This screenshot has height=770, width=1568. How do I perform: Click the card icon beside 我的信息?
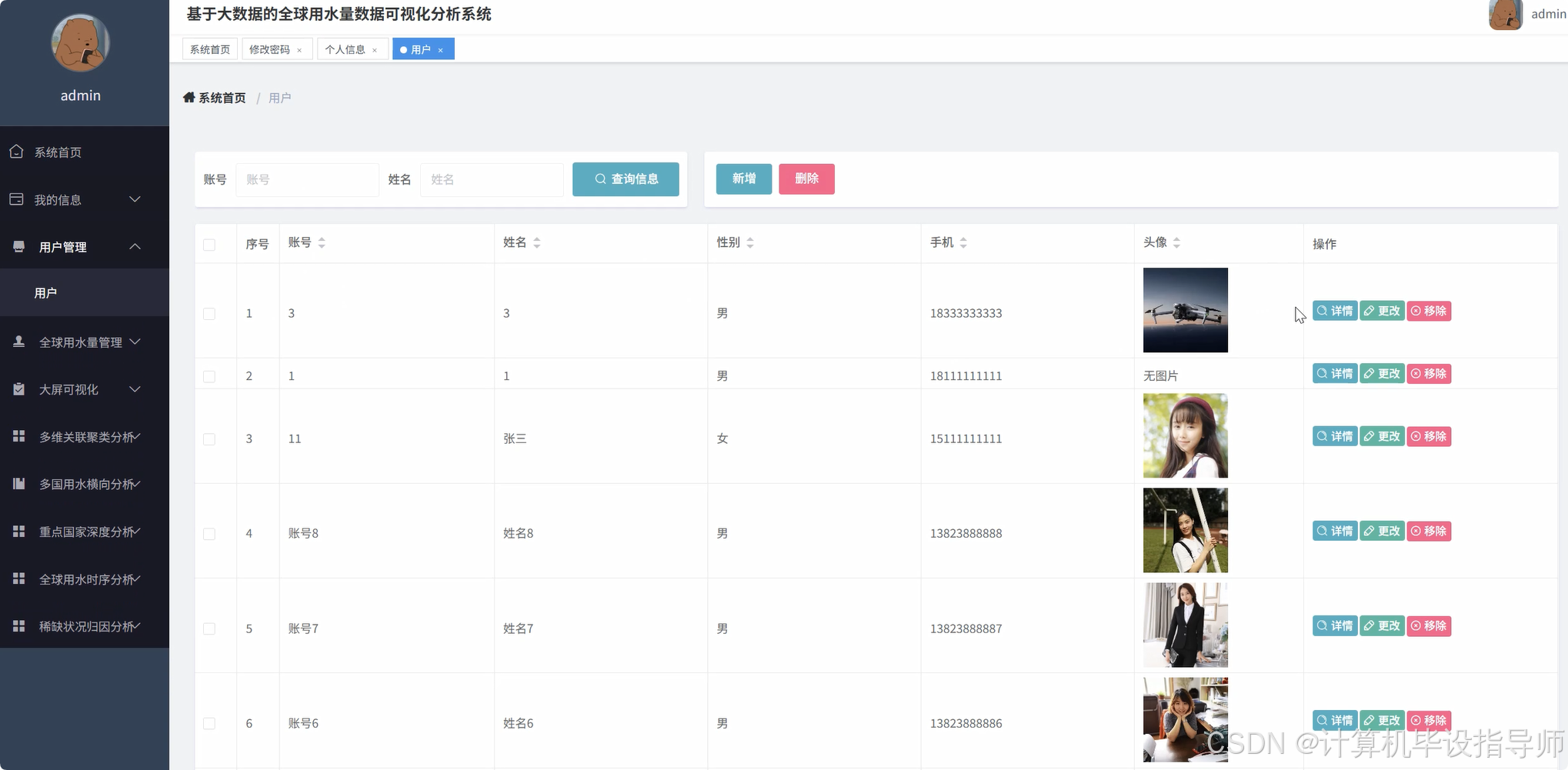[x=16, y=199]
